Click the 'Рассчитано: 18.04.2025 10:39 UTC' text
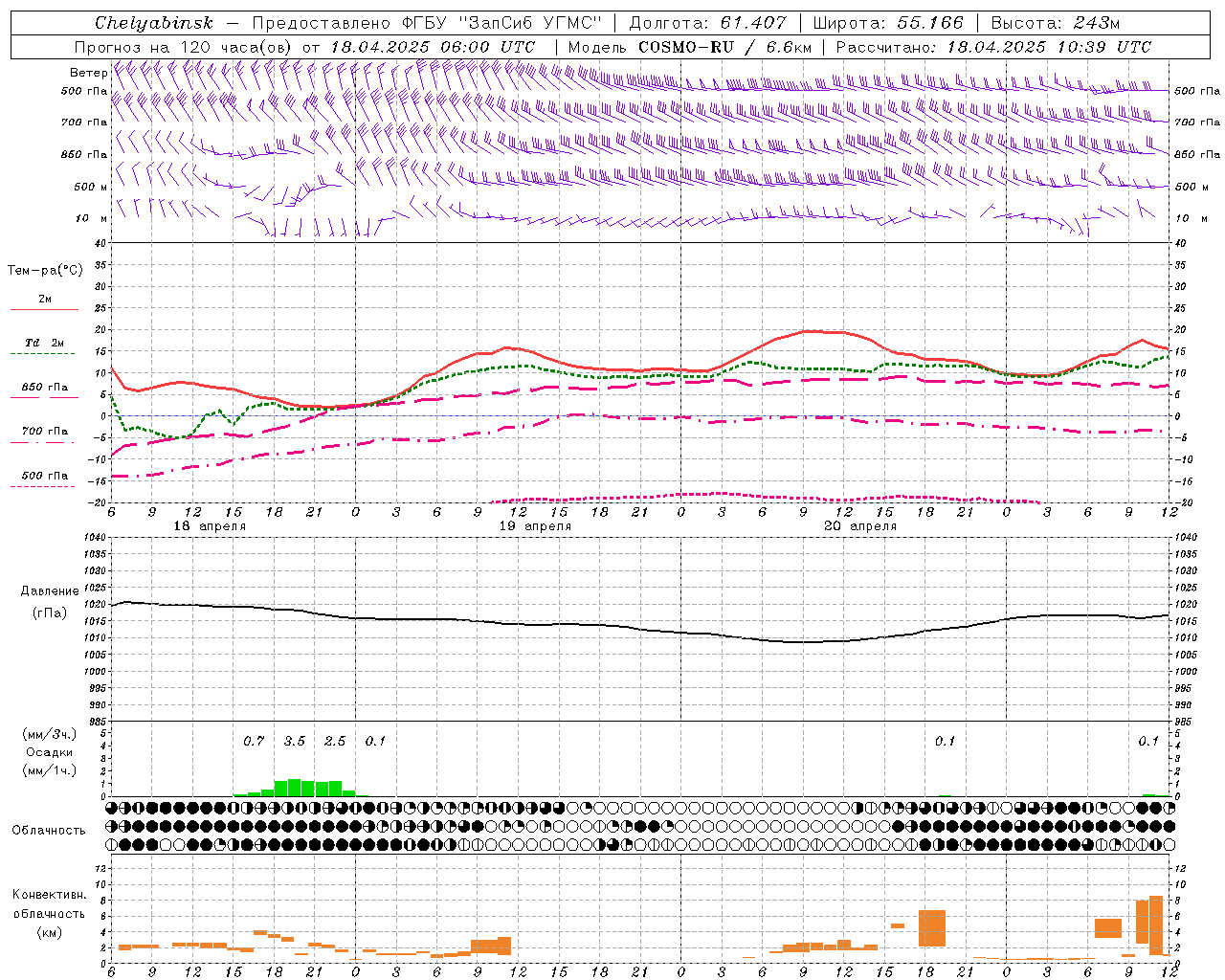 993,47
